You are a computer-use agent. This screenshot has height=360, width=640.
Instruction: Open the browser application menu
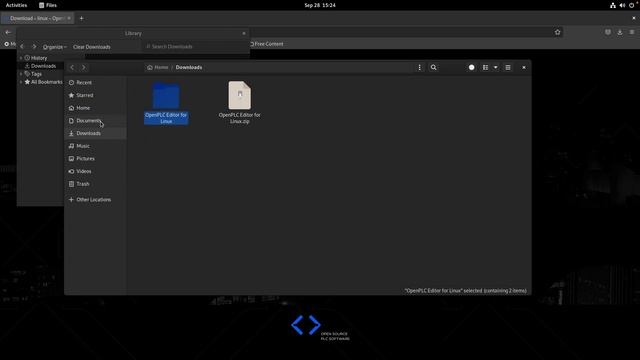tap(631, 32)
